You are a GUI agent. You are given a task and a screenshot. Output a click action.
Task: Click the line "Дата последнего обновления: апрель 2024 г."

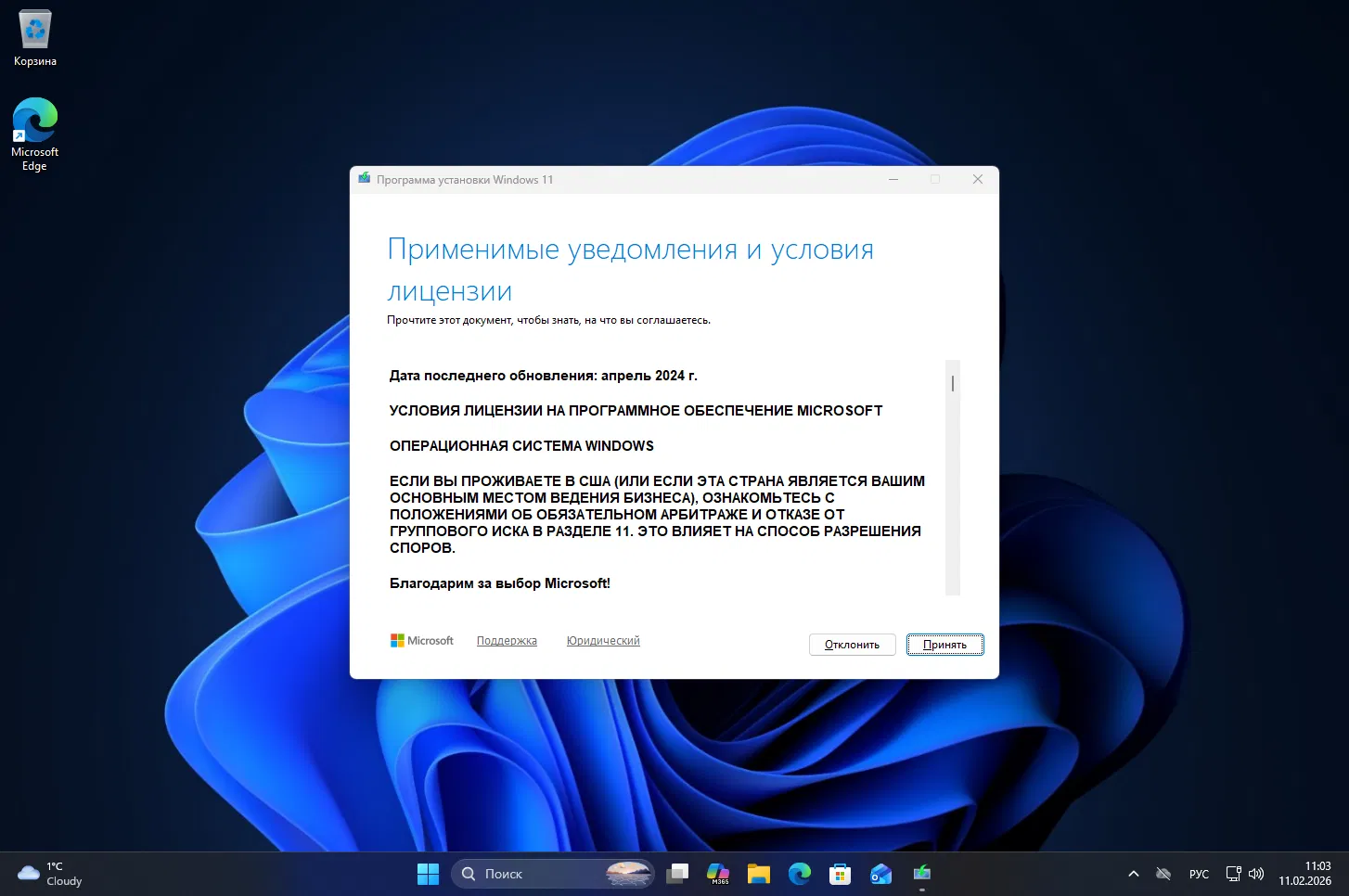click(544, 376)
